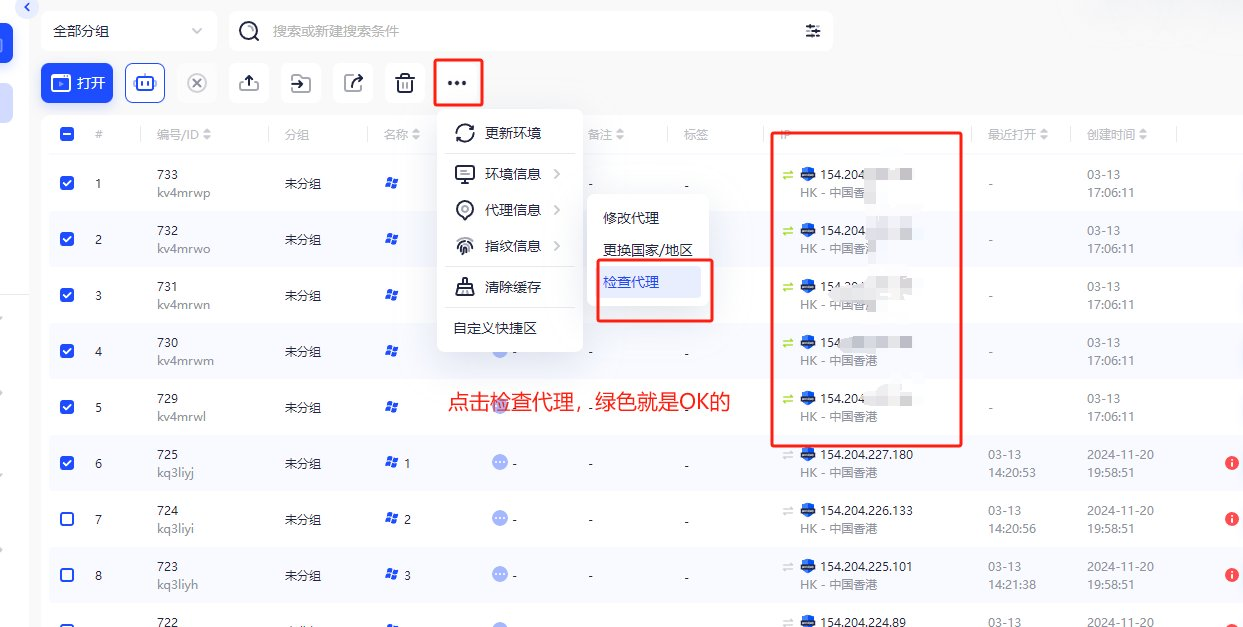Open the 全部分组 group dropdown
This screenshot has width=1243, height=627.
coord(129,31)
